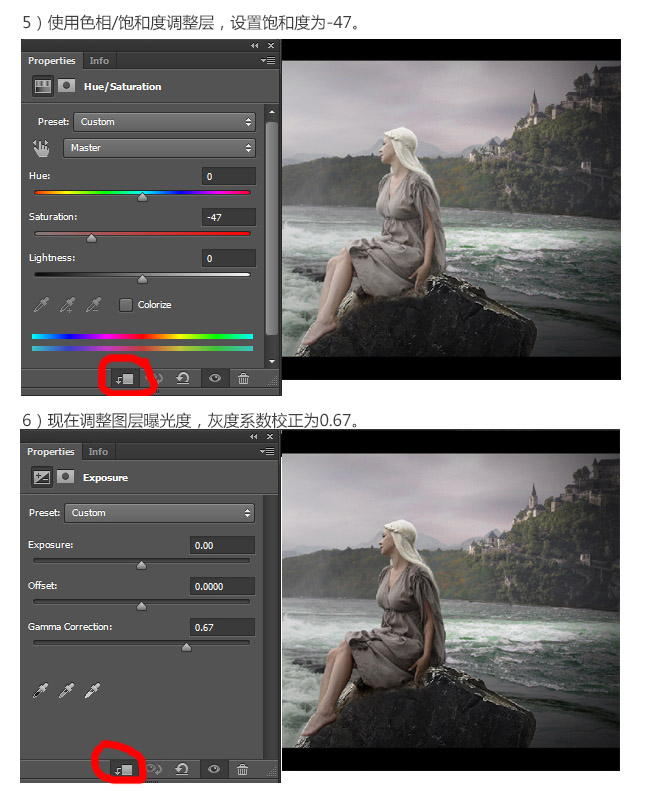Click Gamma Correction field showing 0.67

pyautogui.click(x=222, y=627)
